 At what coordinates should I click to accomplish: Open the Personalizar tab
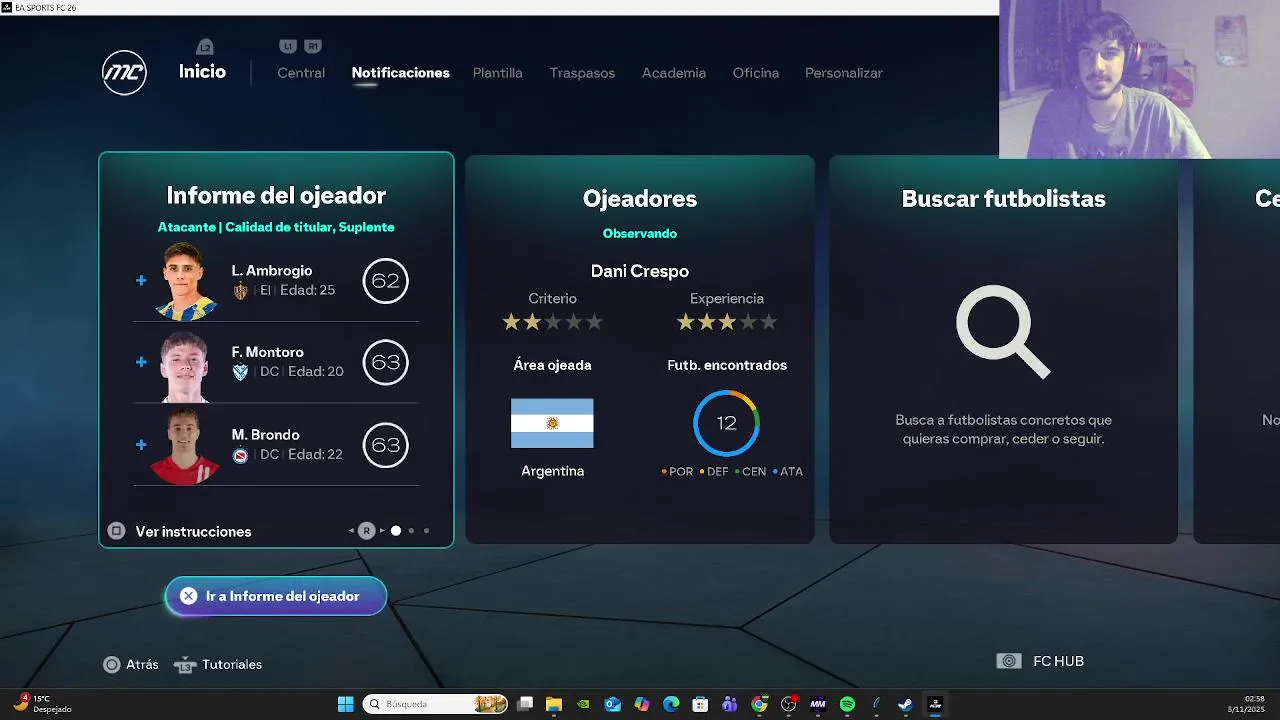(x=844, y=73)
